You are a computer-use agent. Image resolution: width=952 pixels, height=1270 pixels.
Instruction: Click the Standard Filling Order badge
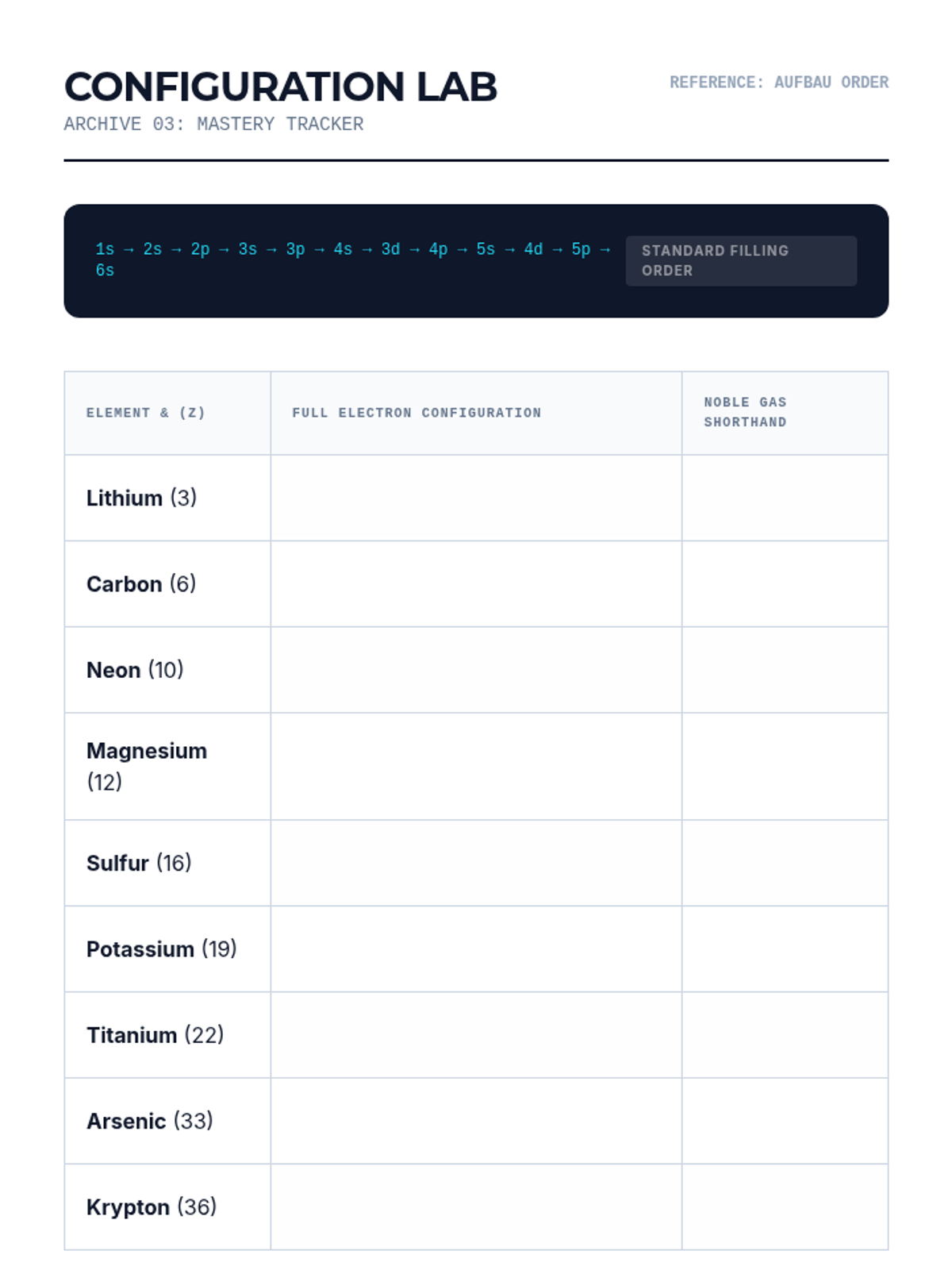point(741,260)
